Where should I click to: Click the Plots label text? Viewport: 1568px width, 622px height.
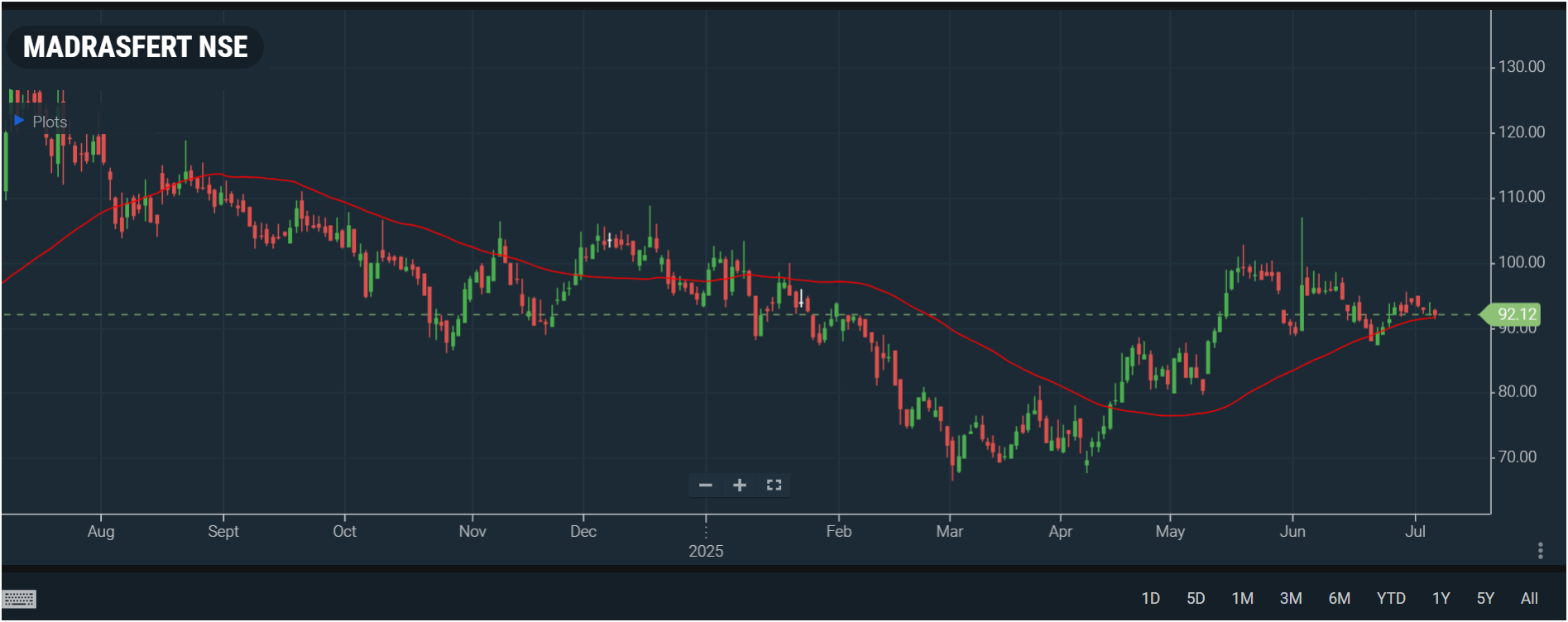pyautogui.click(x=50, y=122)
